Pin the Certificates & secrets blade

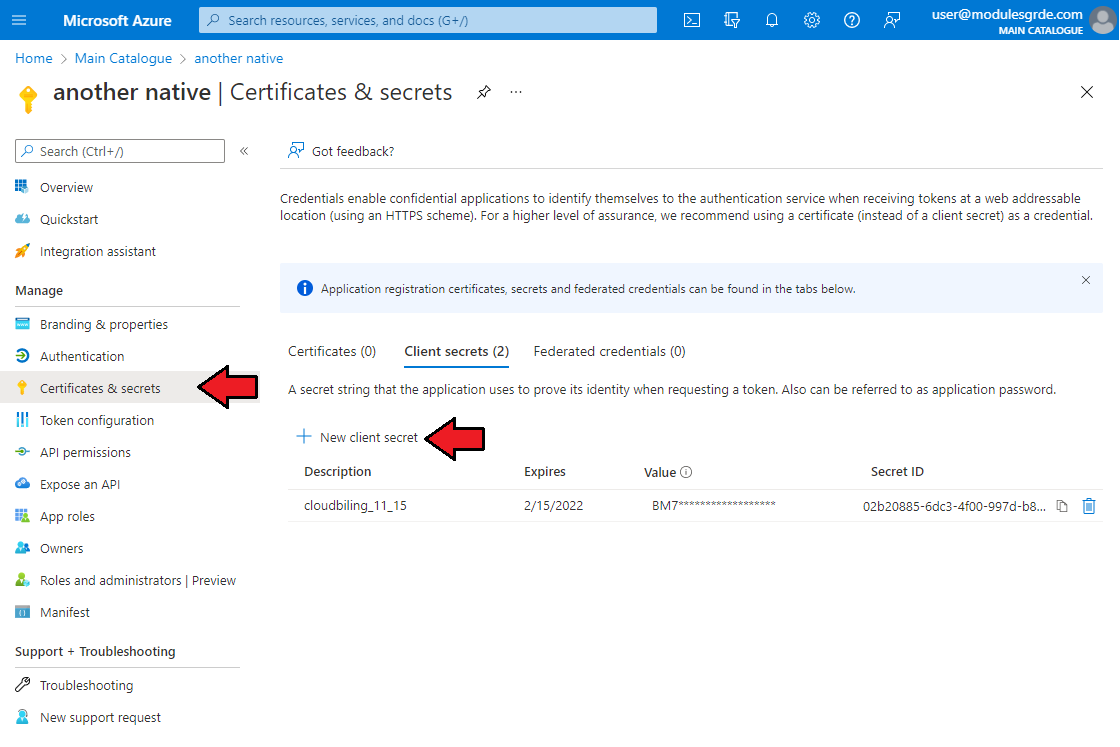[x=484, y=92]
